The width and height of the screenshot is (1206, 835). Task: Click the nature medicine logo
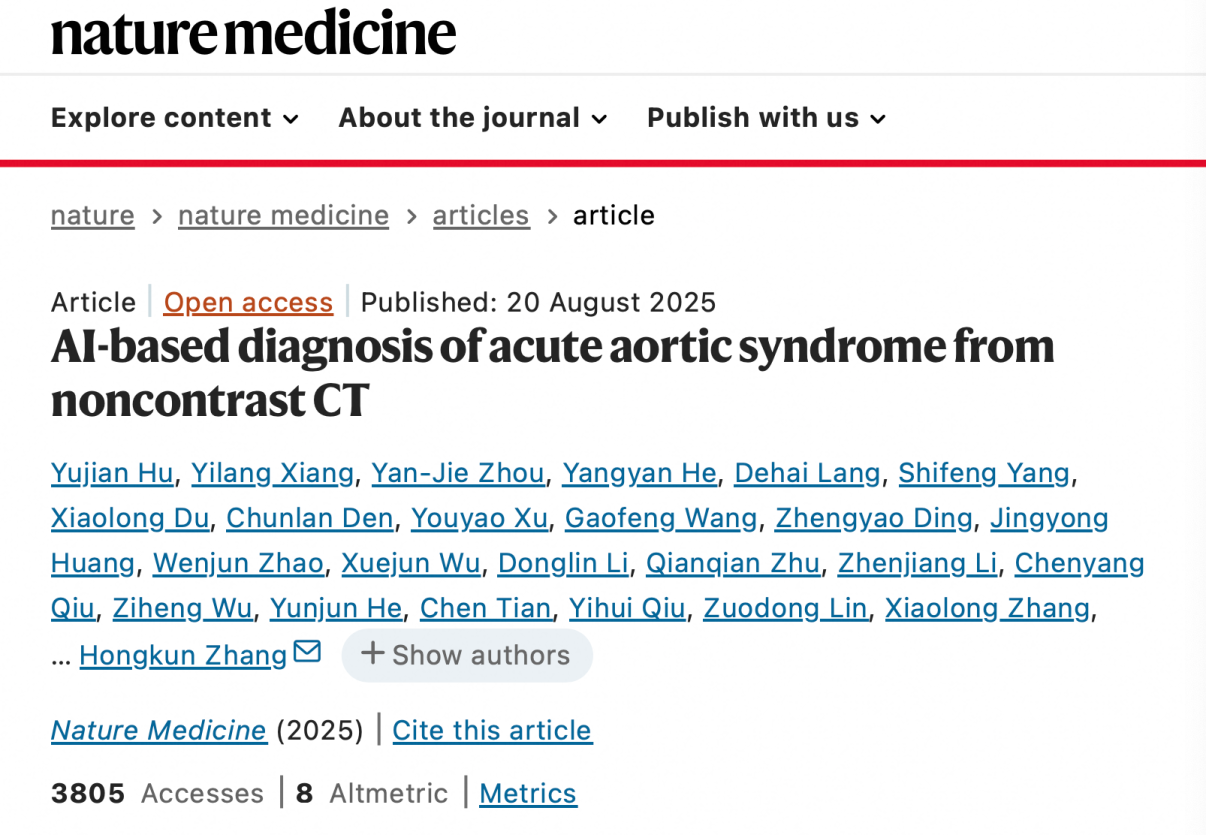[x=254, y=33]
